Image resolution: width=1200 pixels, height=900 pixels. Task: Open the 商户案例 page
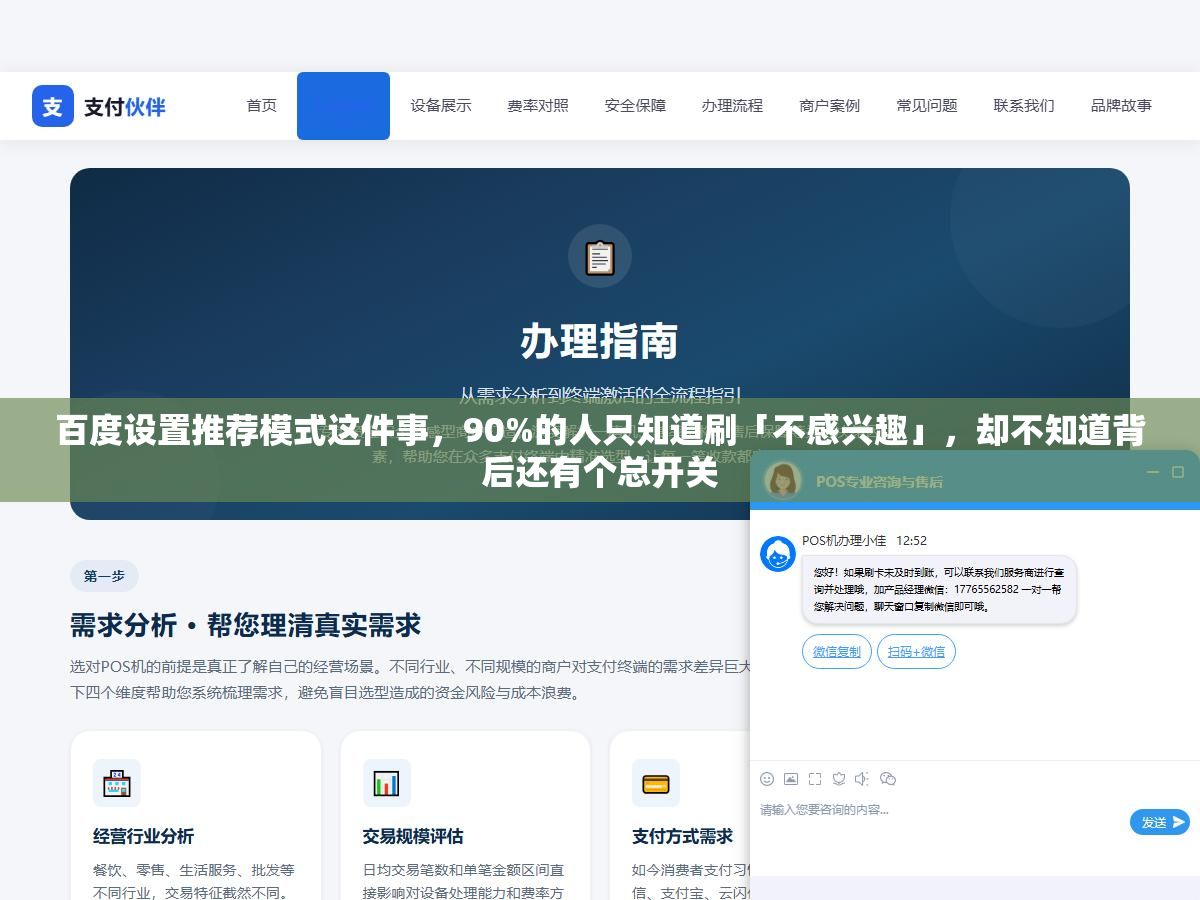830,105
